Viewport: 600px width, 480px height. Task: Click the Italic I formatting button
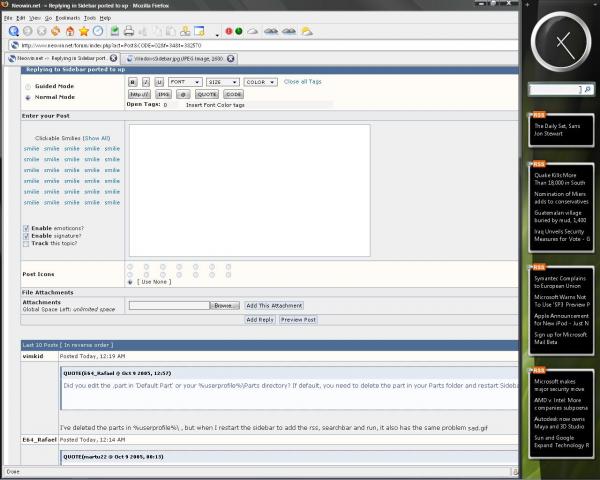(146, 82)
